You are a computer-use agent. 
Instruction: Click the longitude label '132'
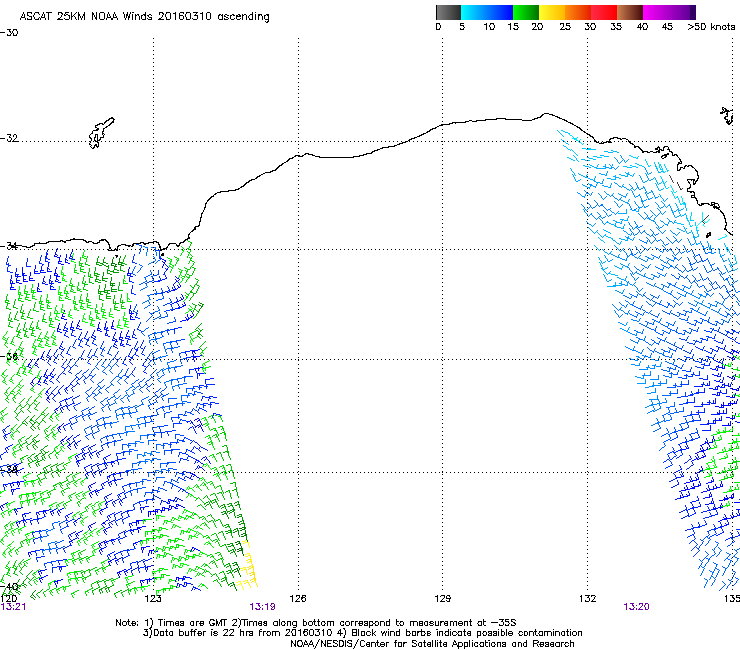[x=587, y=599]
